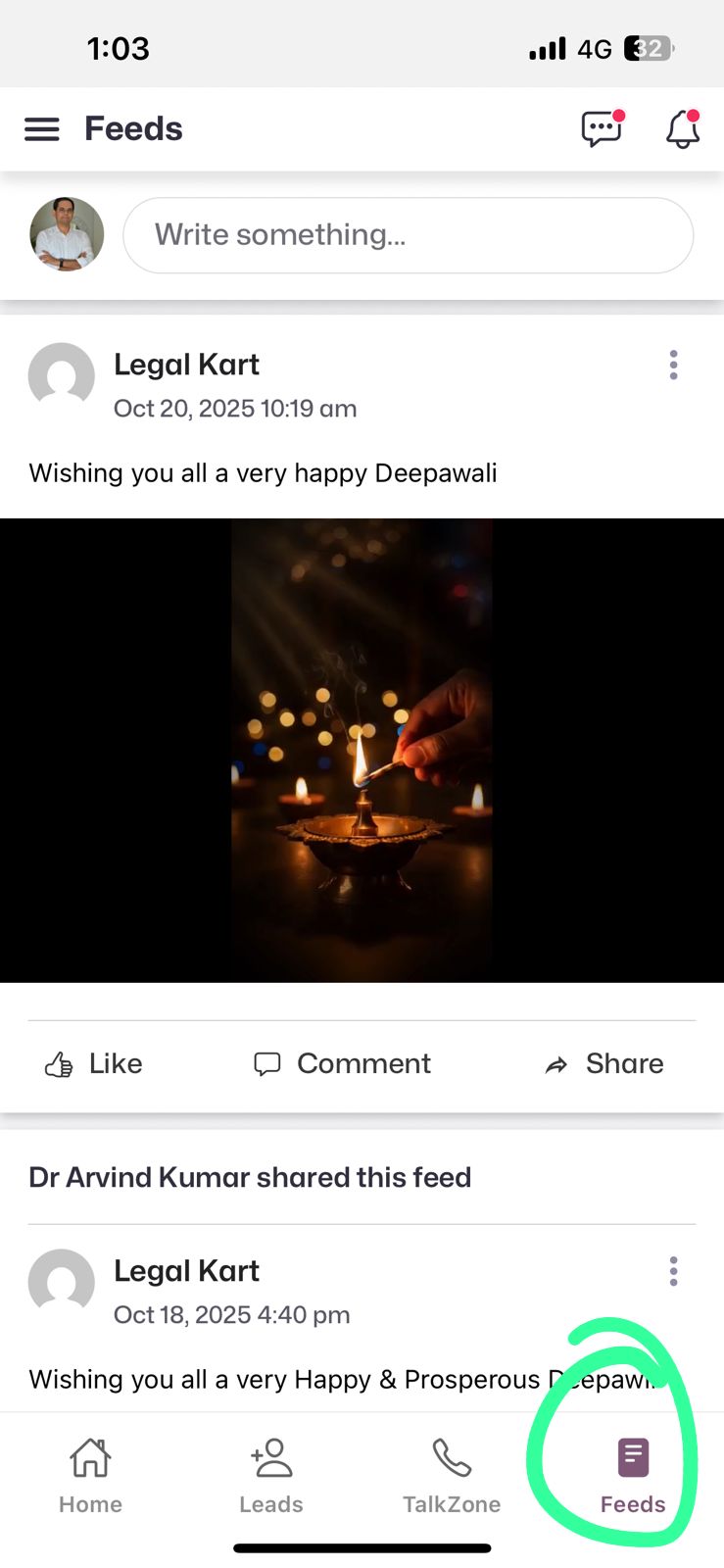Tap the thumbs-up icon
724x1568 pixels.
59,1065
